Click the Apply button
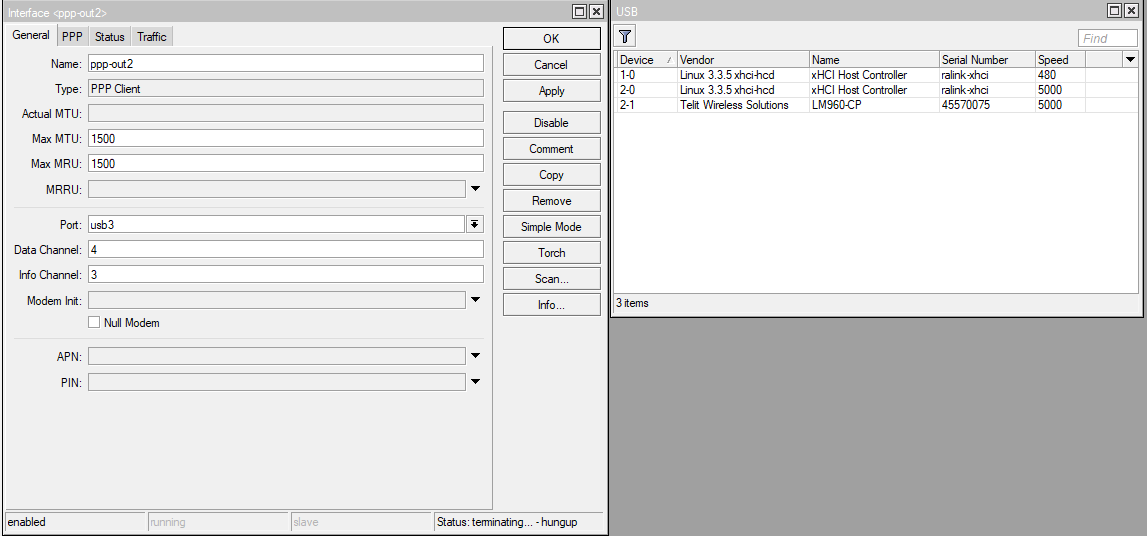 click(552, 91)
